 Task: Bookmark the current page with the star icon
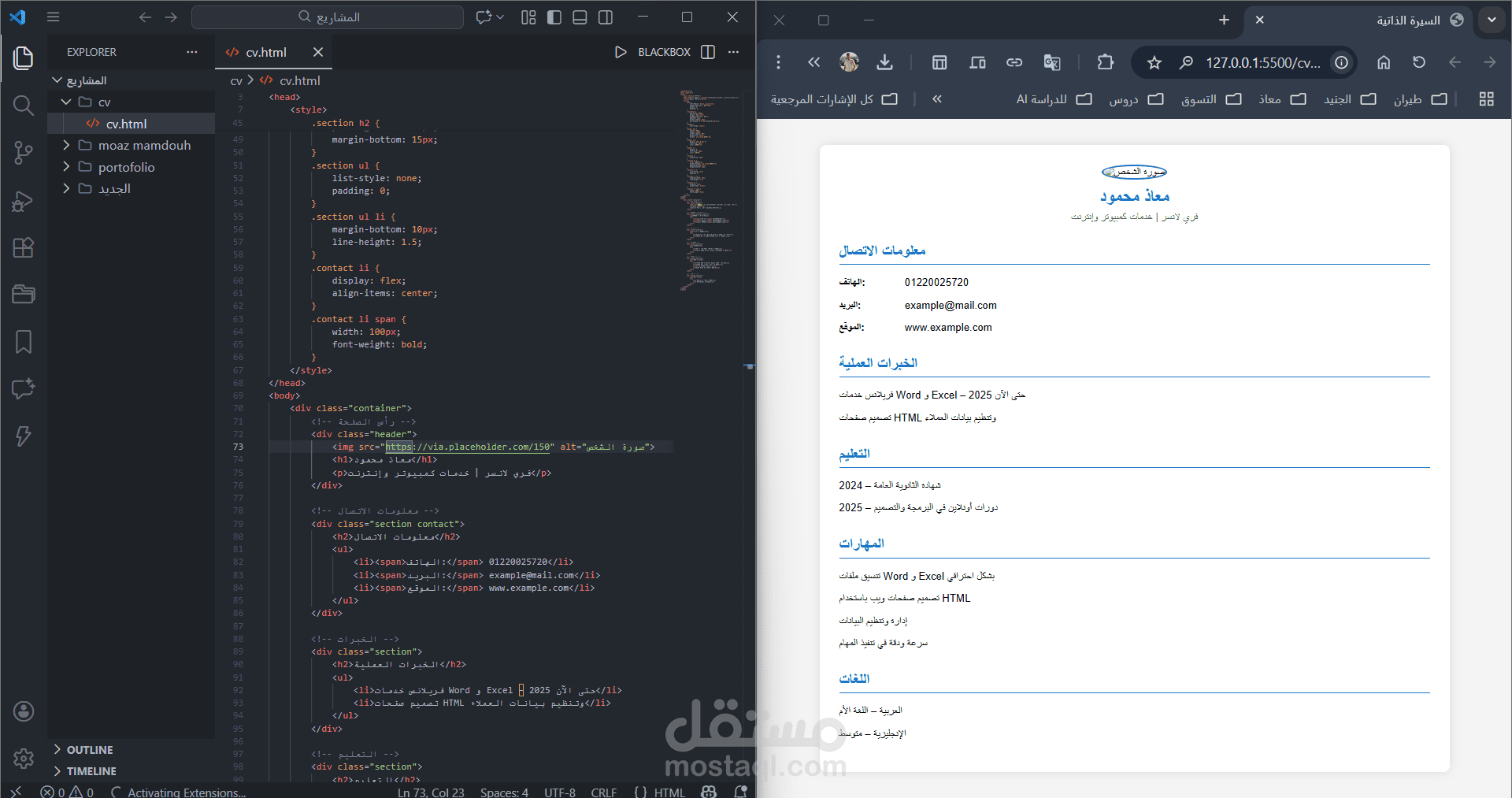click(1154, 62)
